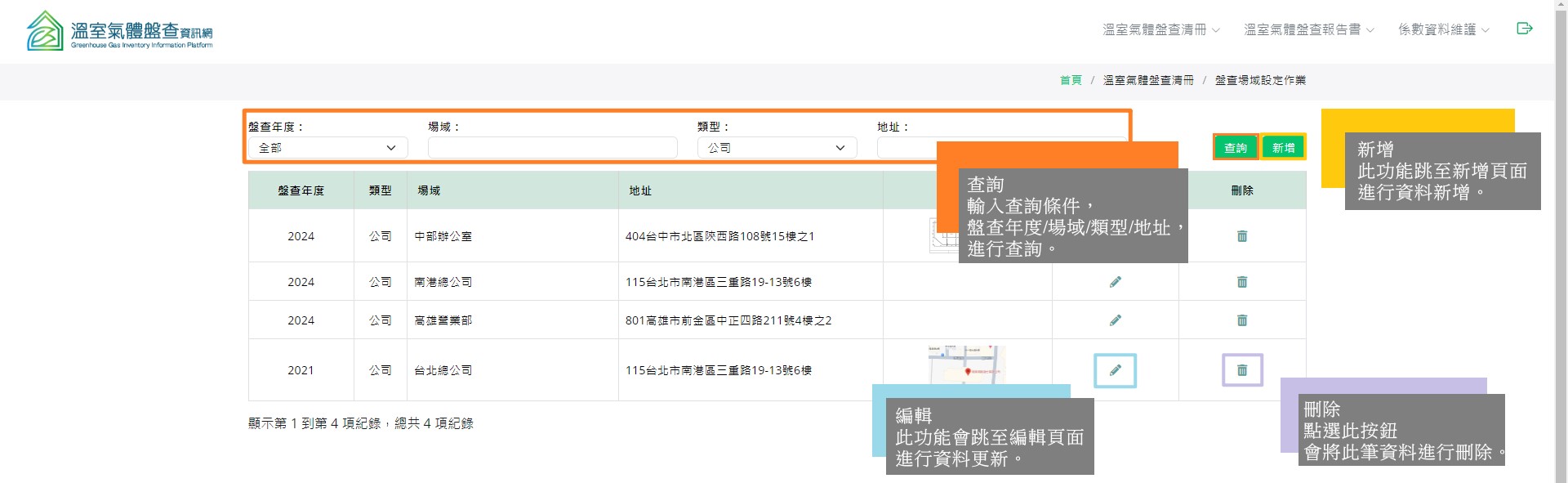Edit the 南港總公司 record using the pencil icon
This screenshot has height=483, width=1568.
pos(1115,282)
